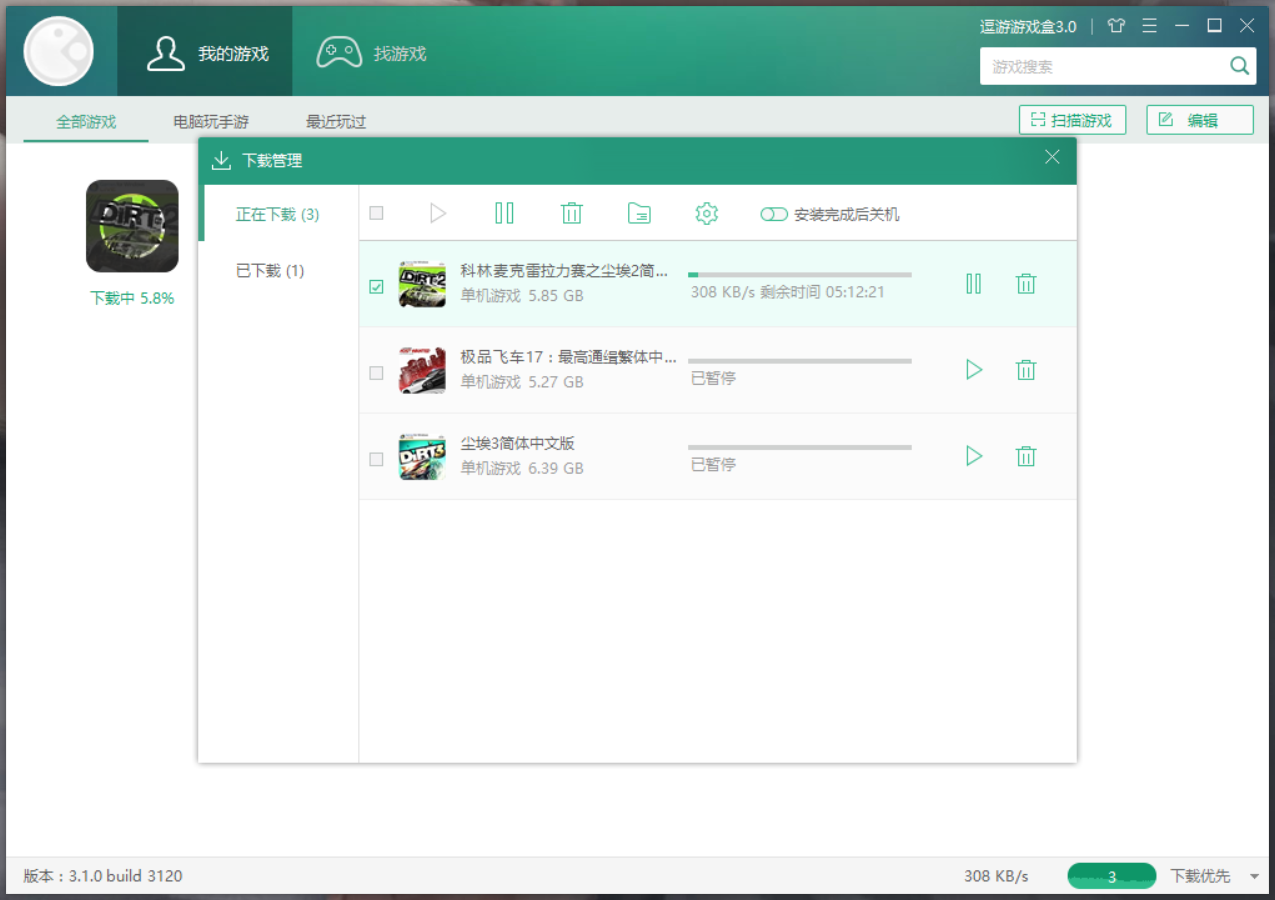Click the 极品飞车17 progress bar
The height and width of the screenshot is (900, 1275).
800,361
